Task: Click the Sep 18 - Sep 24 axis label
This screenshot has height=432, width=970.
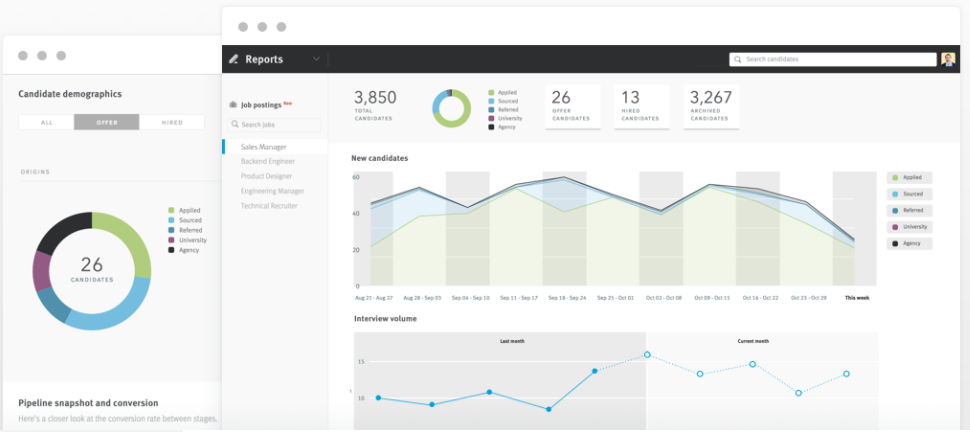Action: point(569,298)
